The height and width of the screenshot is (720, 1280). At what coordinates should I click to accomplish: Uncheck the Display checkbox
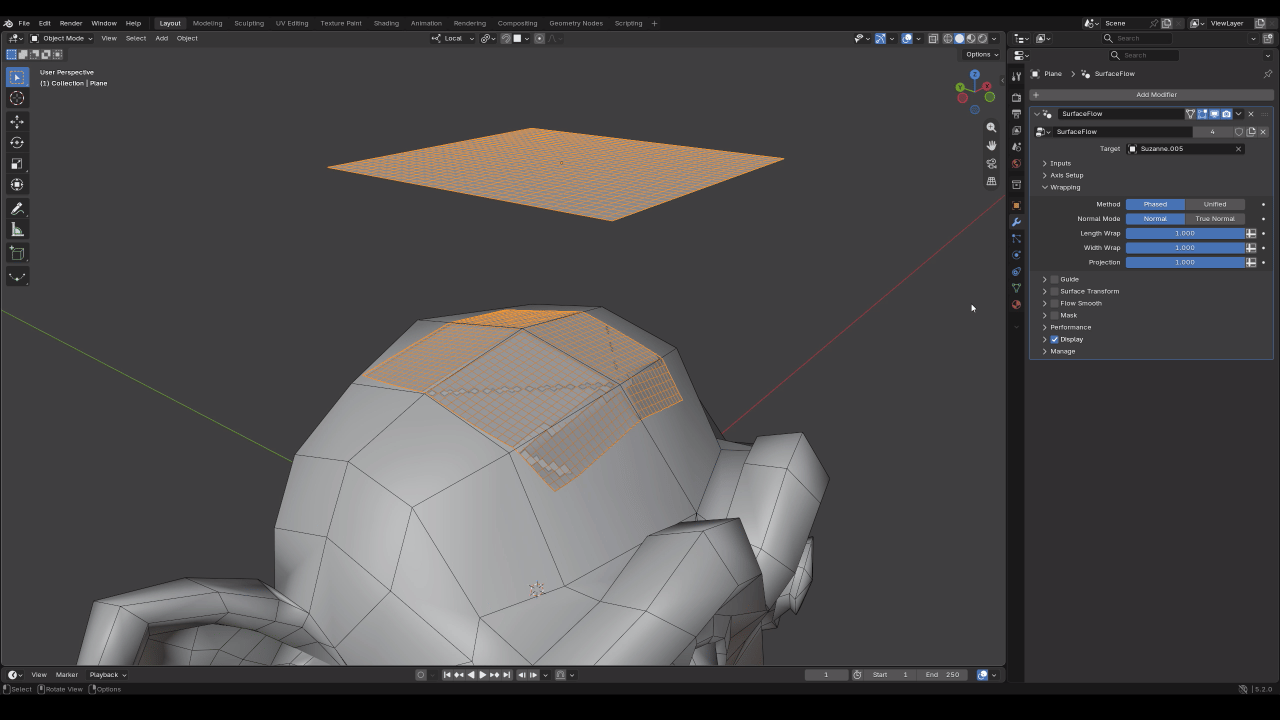coord(1054,339)
